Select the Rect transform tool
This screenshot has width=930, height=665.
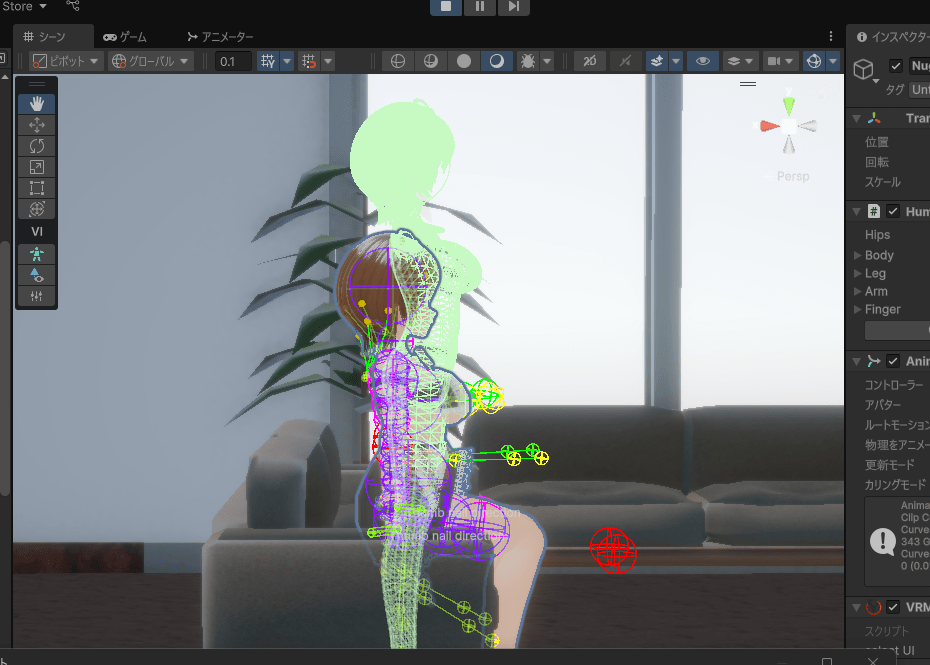click(x=37, y=188)
